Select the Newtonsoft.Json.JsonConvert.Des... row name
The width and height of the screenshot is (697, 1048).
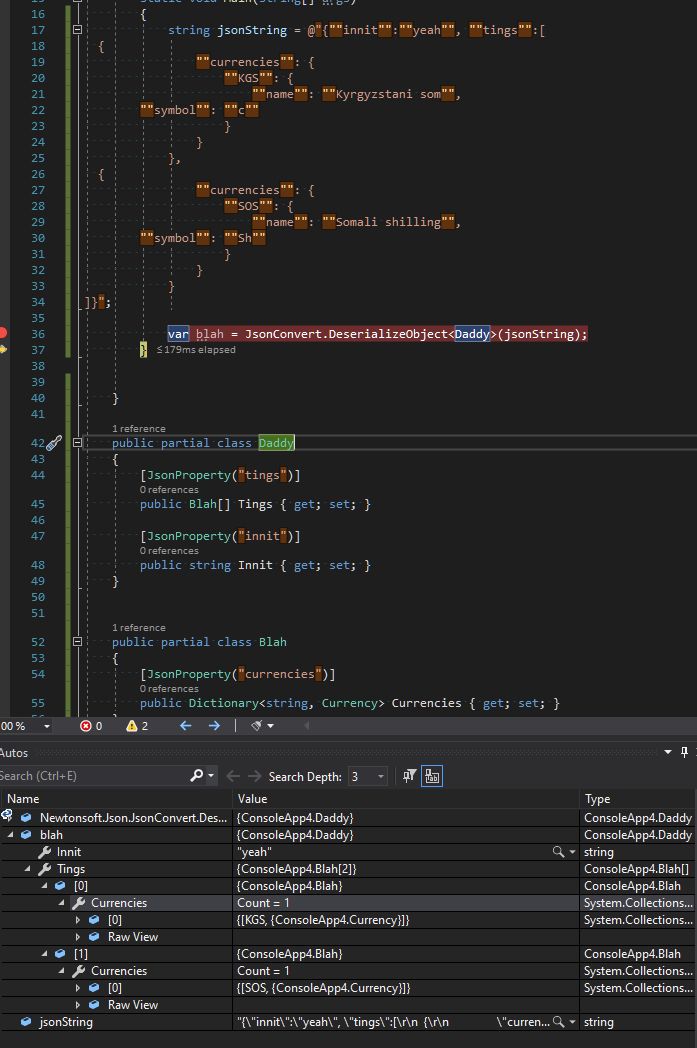click(x=133, y=817)
